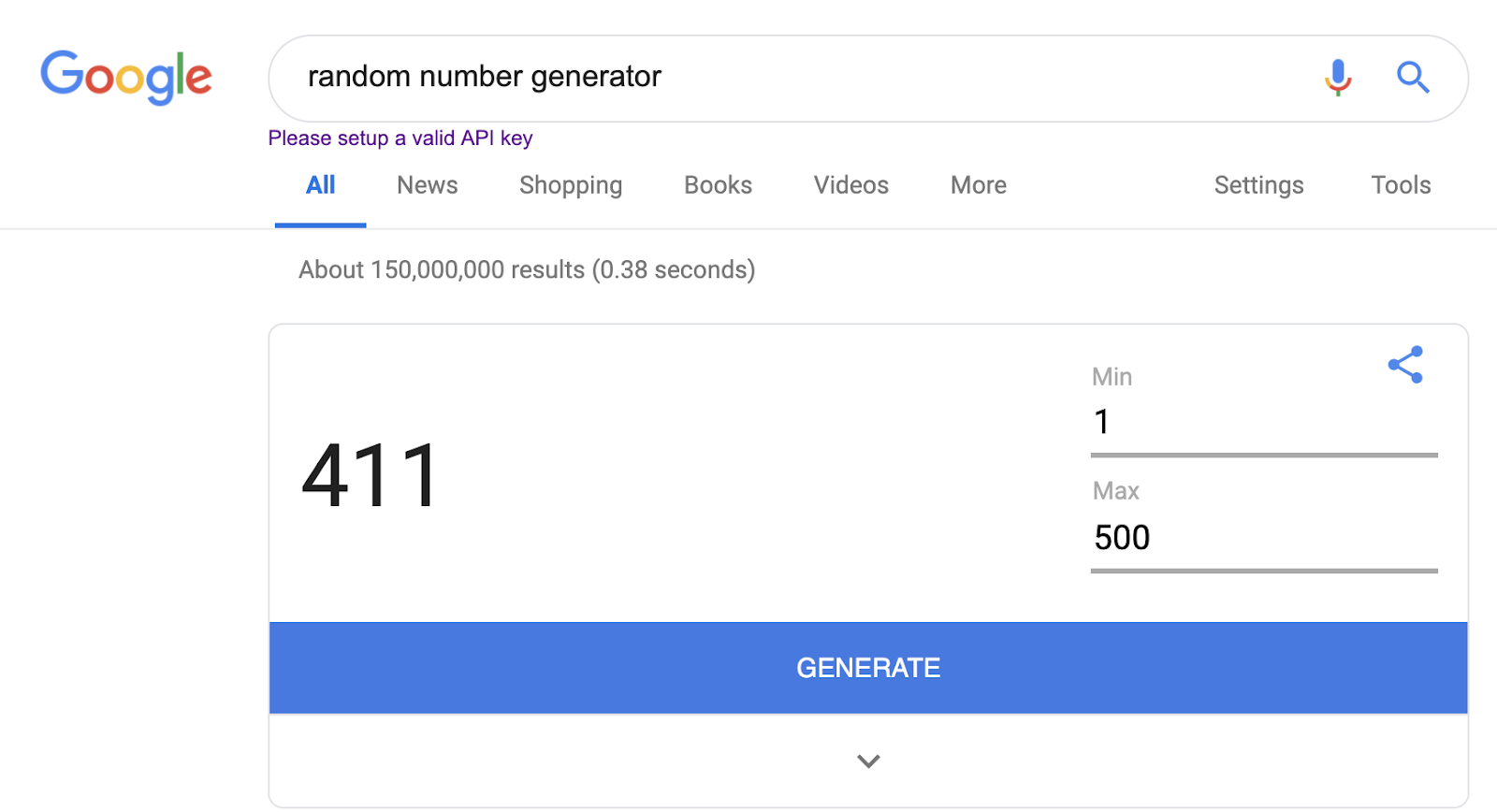Click the microphone voice search icon
Image resolution: width=1497 pixels, height=812 pixels.
1338,78
